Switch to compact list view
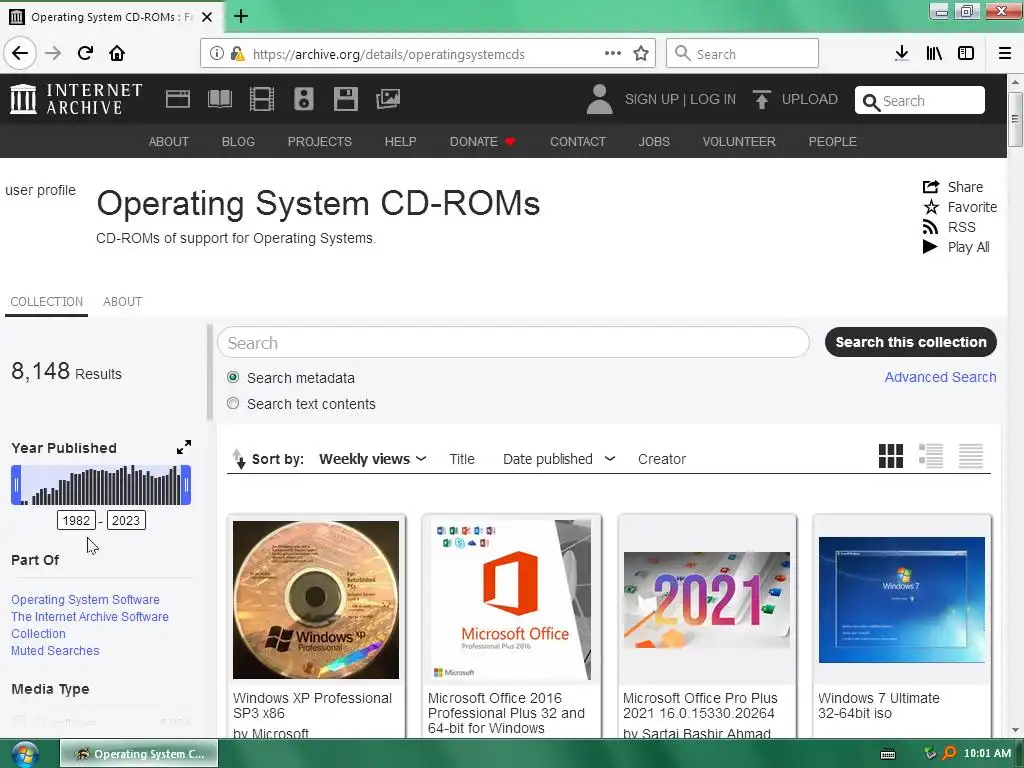 click(970, 456)
